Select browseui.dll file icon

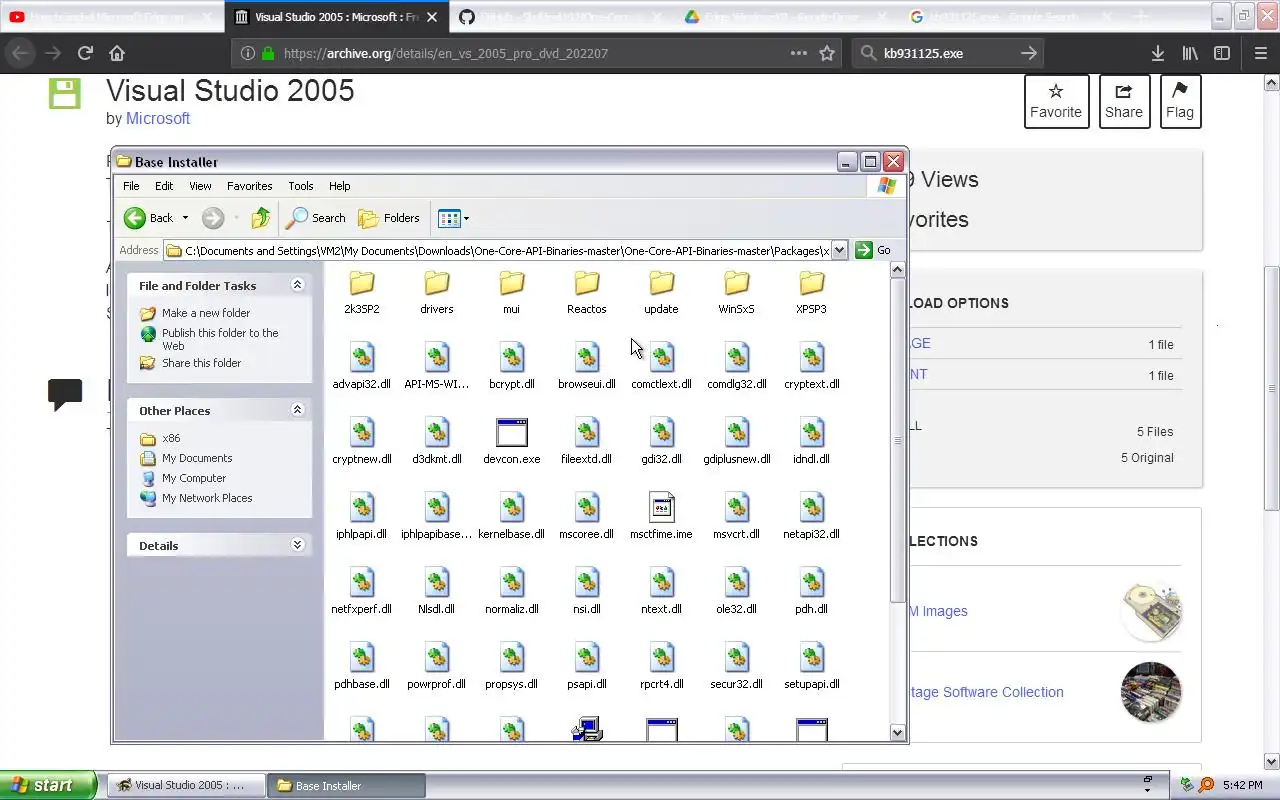point(586,358)
